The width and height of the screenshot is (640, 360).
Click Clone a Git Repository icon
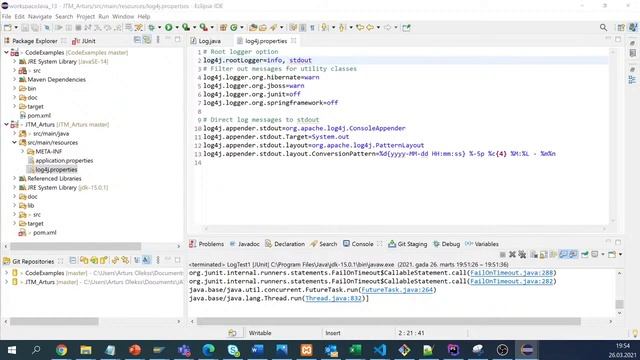[x=94, y=260]
